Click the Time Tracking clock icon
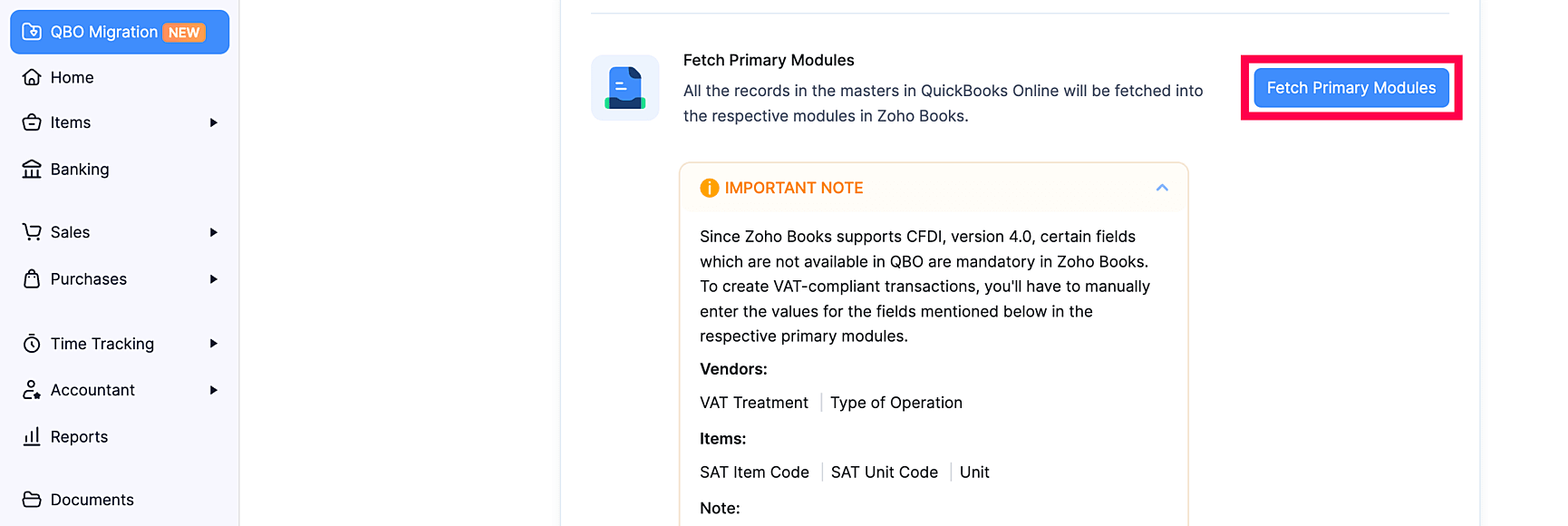Viewport: 1568px width, 526px height. pyautogui.click(x=32, y=343)
